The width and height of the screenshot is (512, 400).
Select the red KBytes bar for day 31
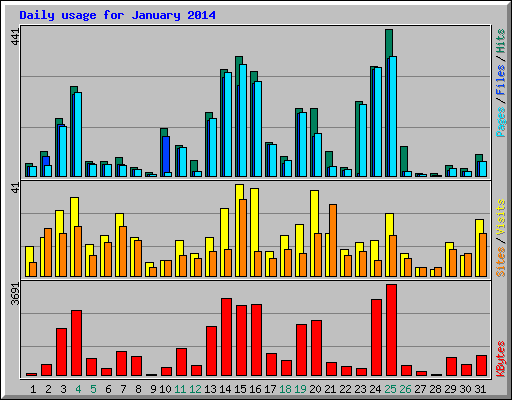[x=481, y=365]
